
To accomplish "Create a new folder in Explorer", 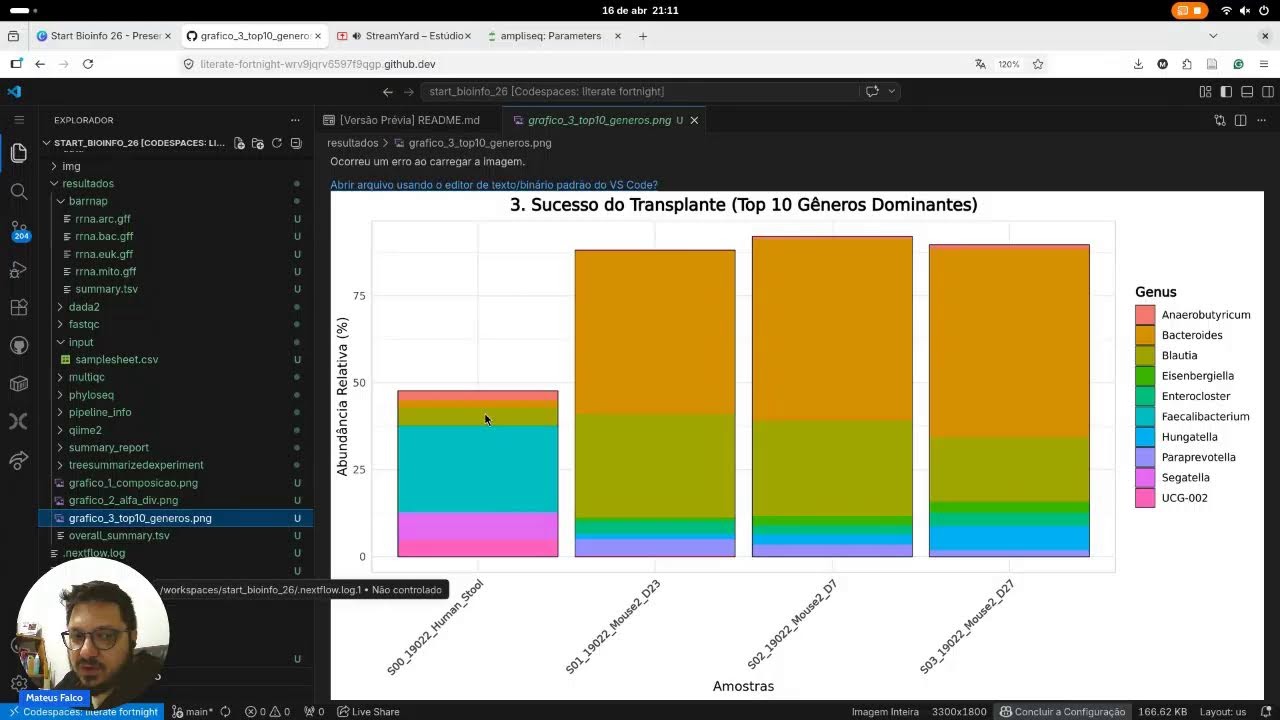I will pyautogui.click(x=258, y=143).
